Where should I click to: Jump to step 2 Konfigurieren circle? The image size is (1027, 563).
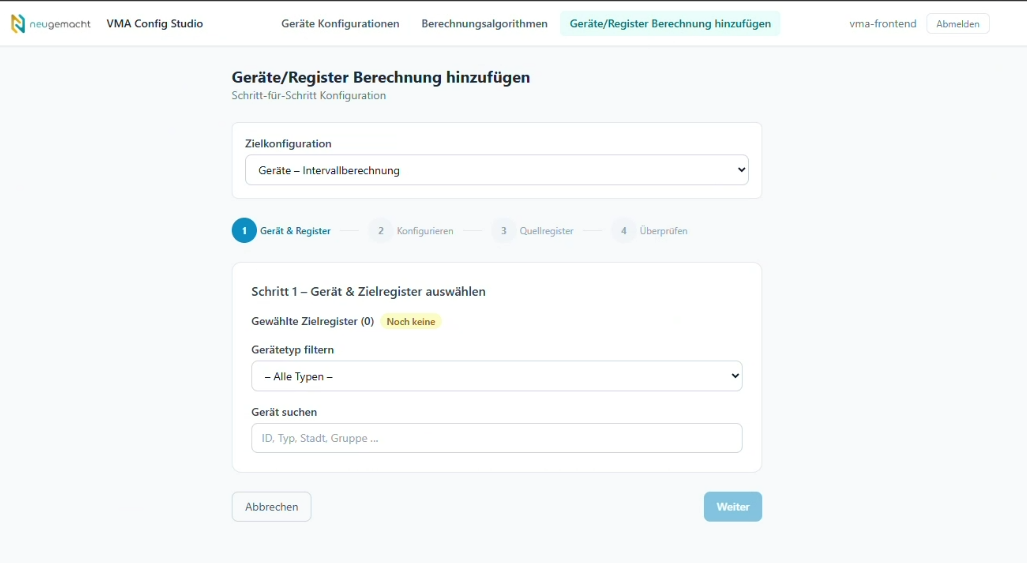point(380,231)
